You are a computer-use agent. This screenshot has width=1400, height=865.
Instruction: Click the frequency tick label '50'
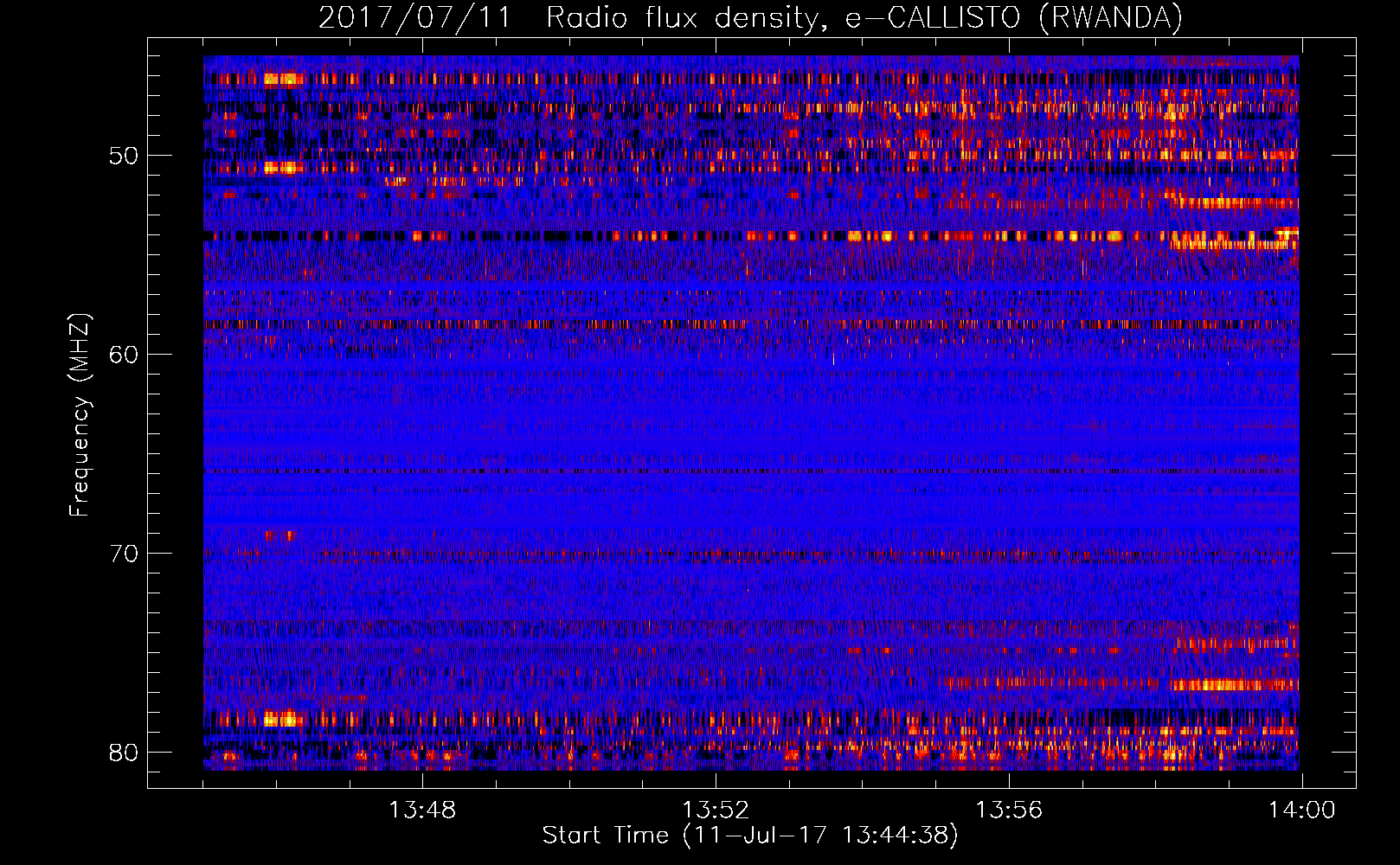124,156
